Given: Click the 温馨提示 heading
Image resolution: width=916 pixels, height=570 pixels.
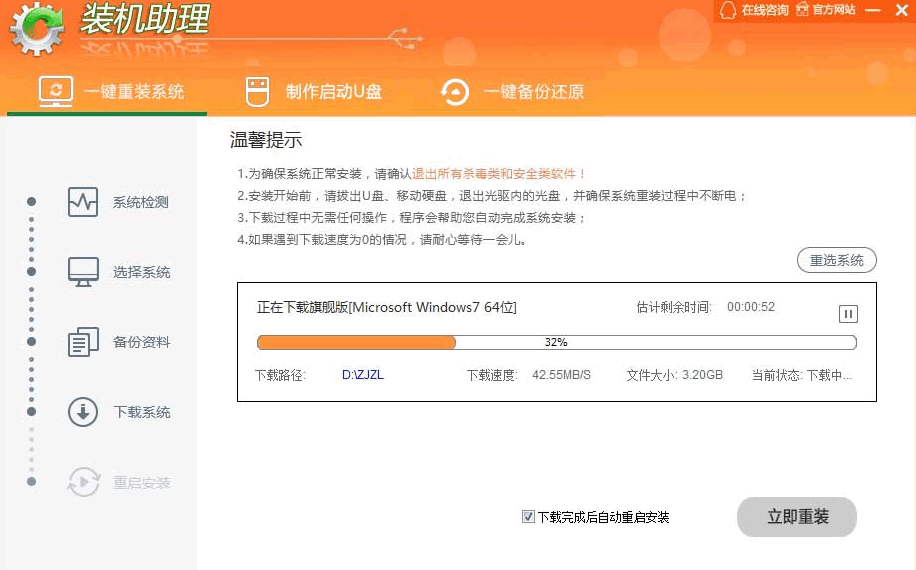Looking at the screenshot, I should point(266,140).
